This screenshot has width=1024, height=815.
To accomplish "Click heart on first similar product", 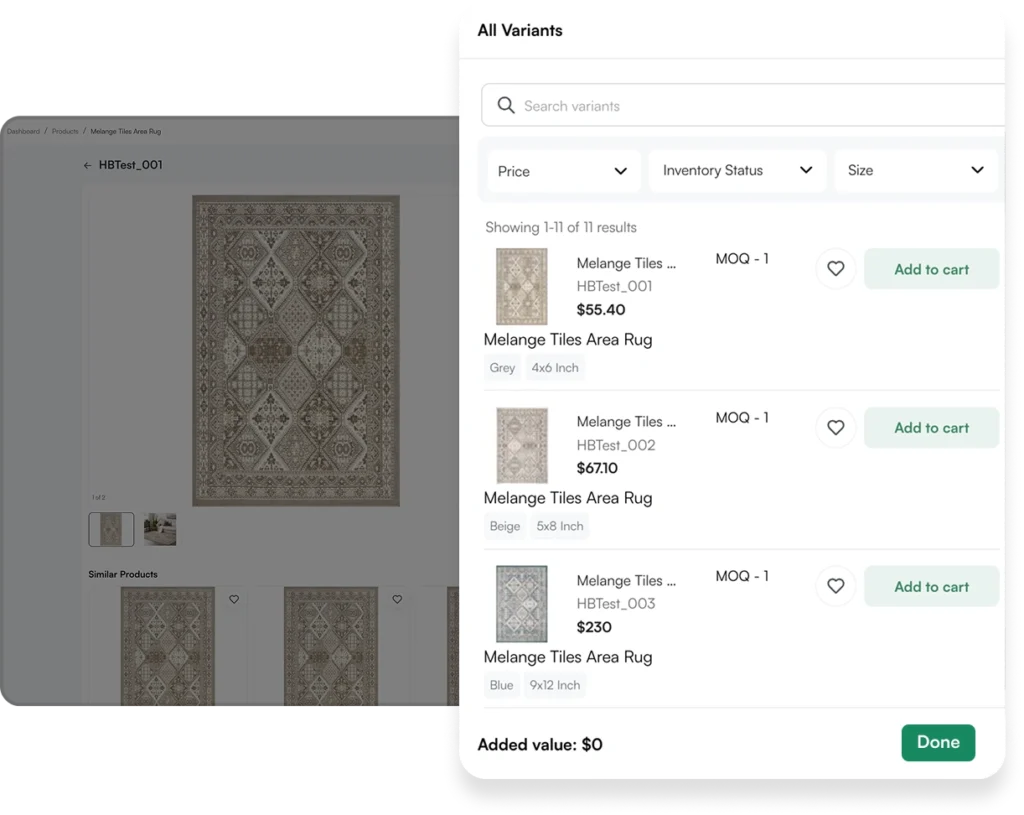I will tap(234, 600).
